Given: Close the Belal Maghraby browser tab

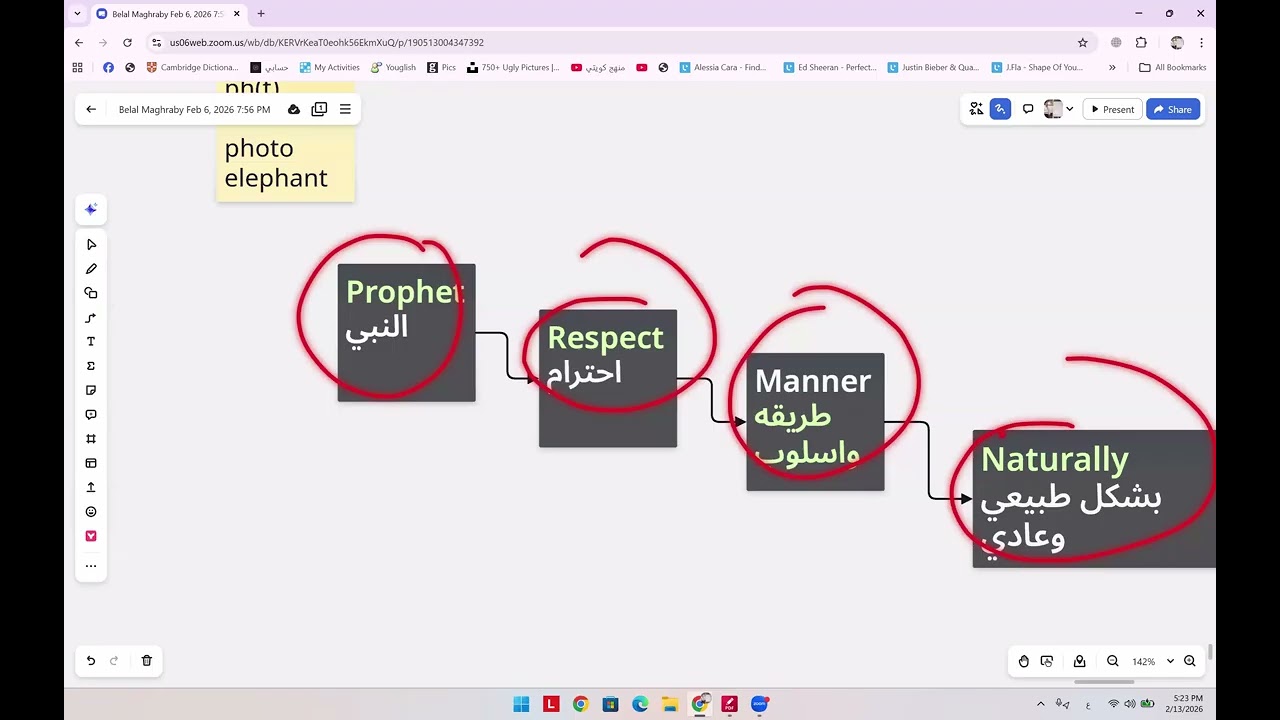Looking at the screenshot, I should [237, 14].
